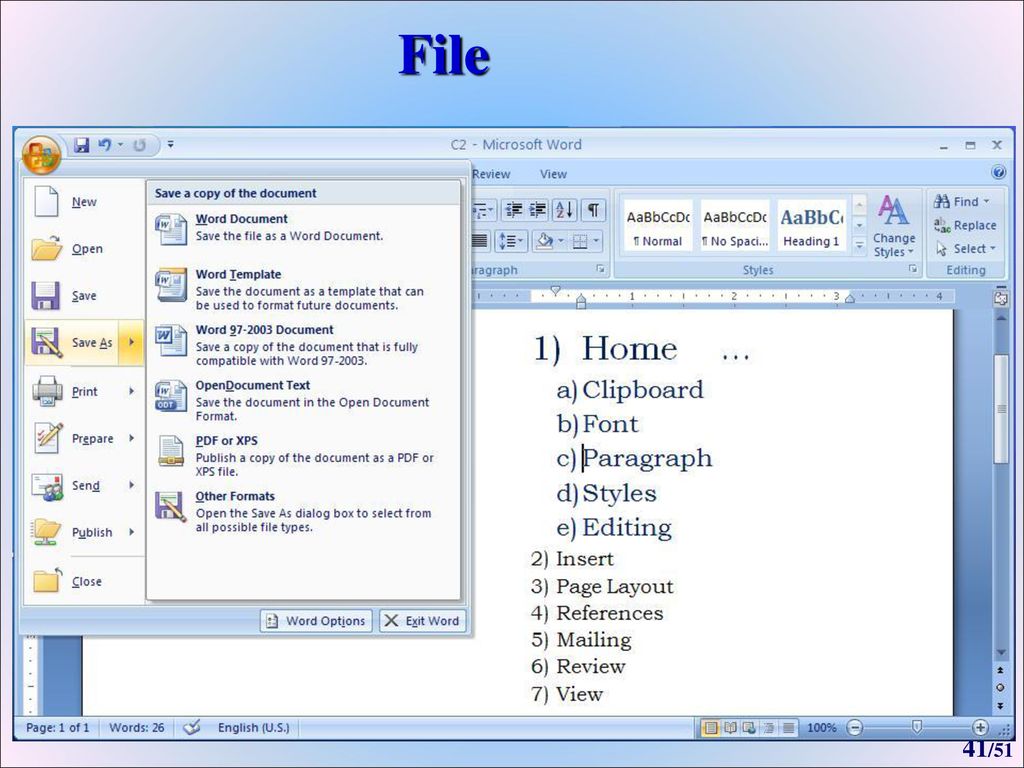The width and height of the screenshot is (1024, 768).
Task: Expand the Publish submenu arrow
Action: (132, 532)
